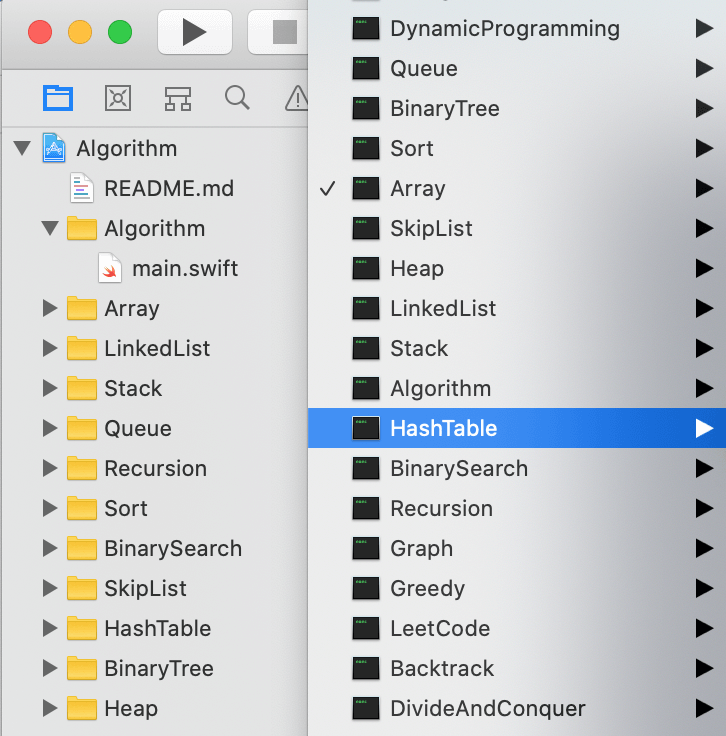The image size is (726, 736).
Task: Select the checked Array scheme
Action: coord(417,188)
